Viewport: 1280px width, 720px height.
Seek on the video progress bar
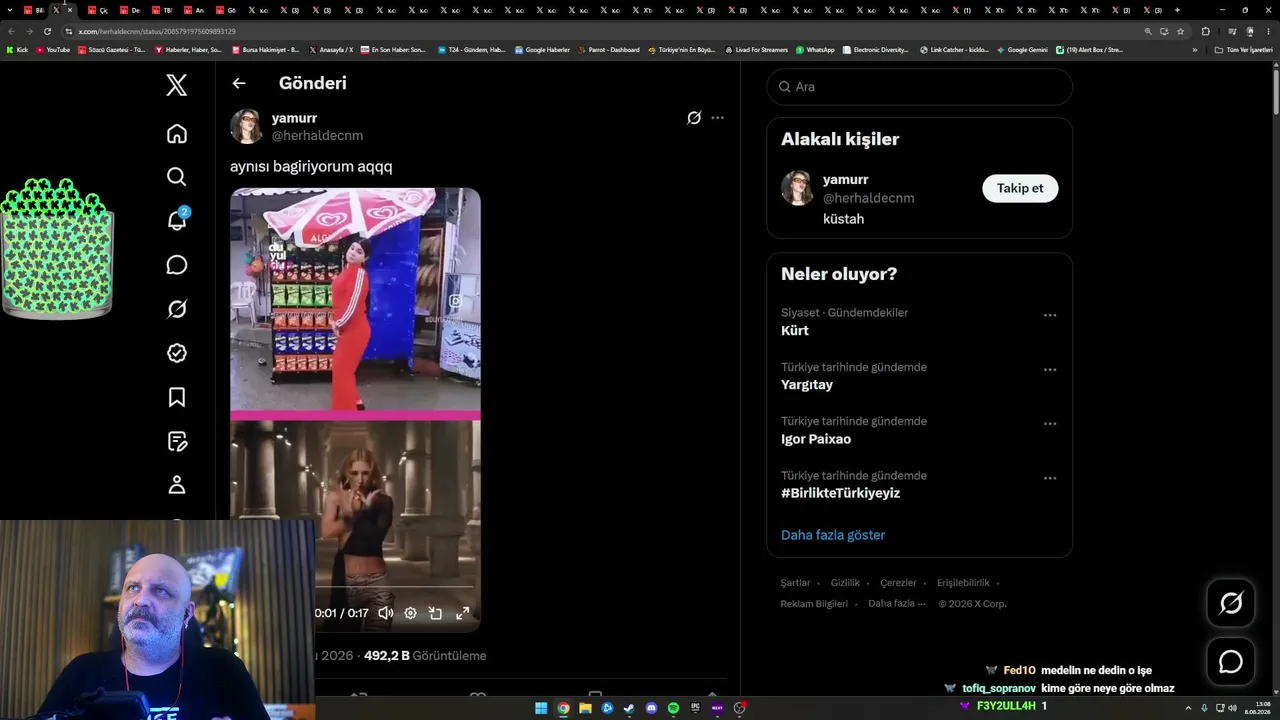tap(394, 587)
